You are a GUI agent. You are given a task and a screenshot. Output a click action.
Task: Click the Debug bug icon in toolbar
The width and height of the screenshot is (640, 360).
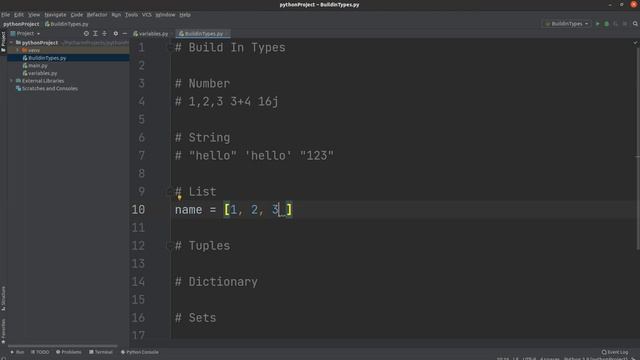point(607,24)
